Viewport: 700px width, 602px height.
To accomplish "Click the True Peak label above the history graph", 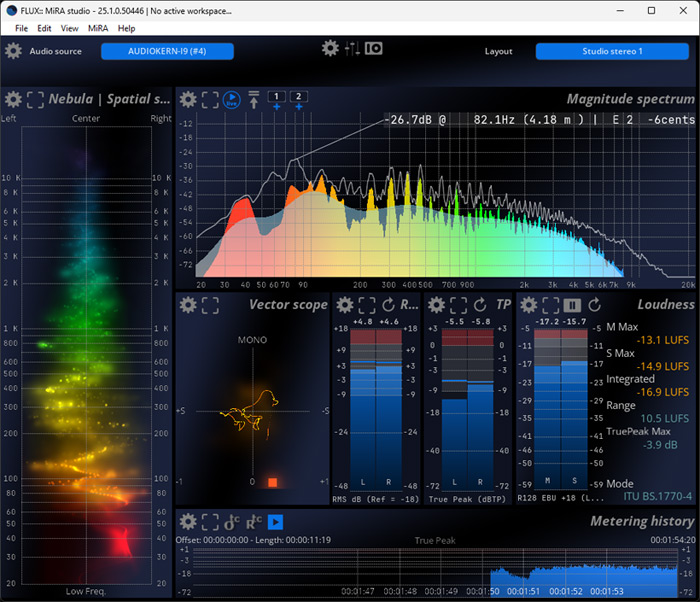I will click(x=435, y=540).
